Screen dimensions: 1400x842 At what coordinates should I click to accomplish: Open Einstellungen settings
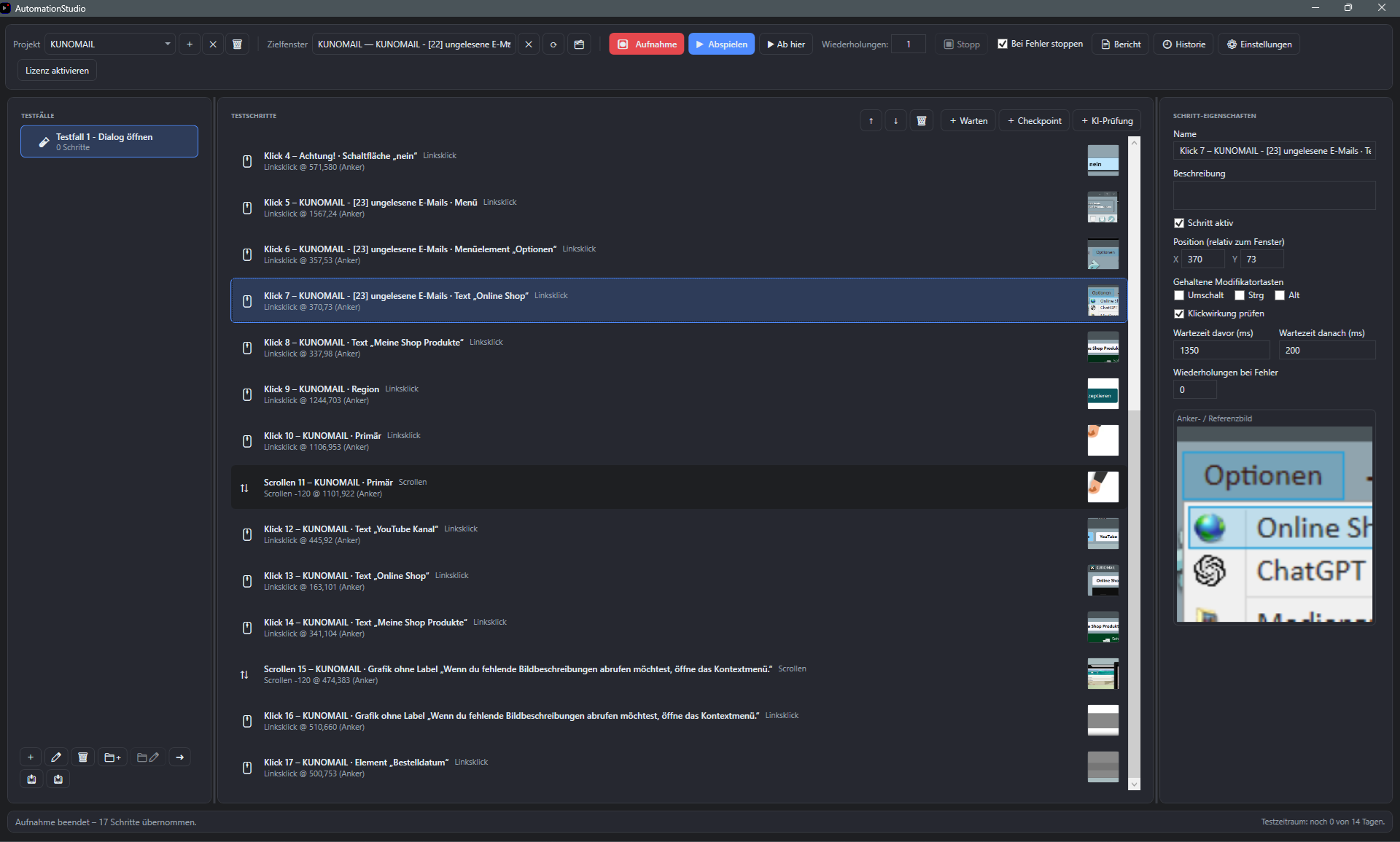point(1259,44)
